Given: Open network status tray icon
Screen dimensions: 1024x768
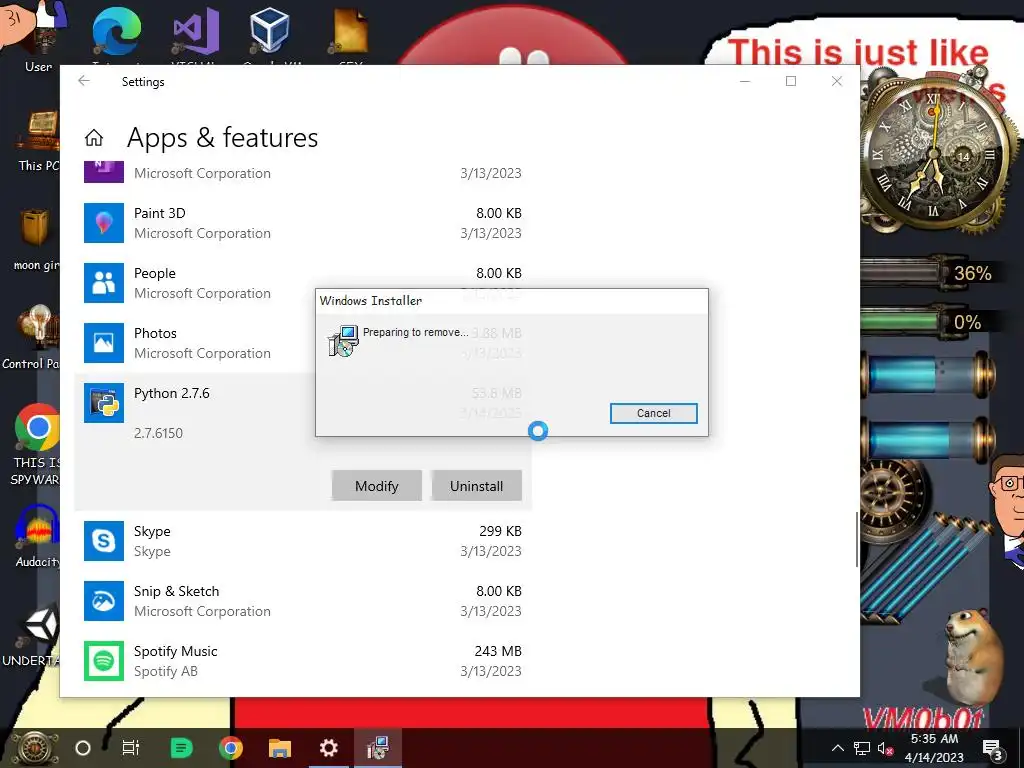Looking at the screenshot, I should (862, 749).
